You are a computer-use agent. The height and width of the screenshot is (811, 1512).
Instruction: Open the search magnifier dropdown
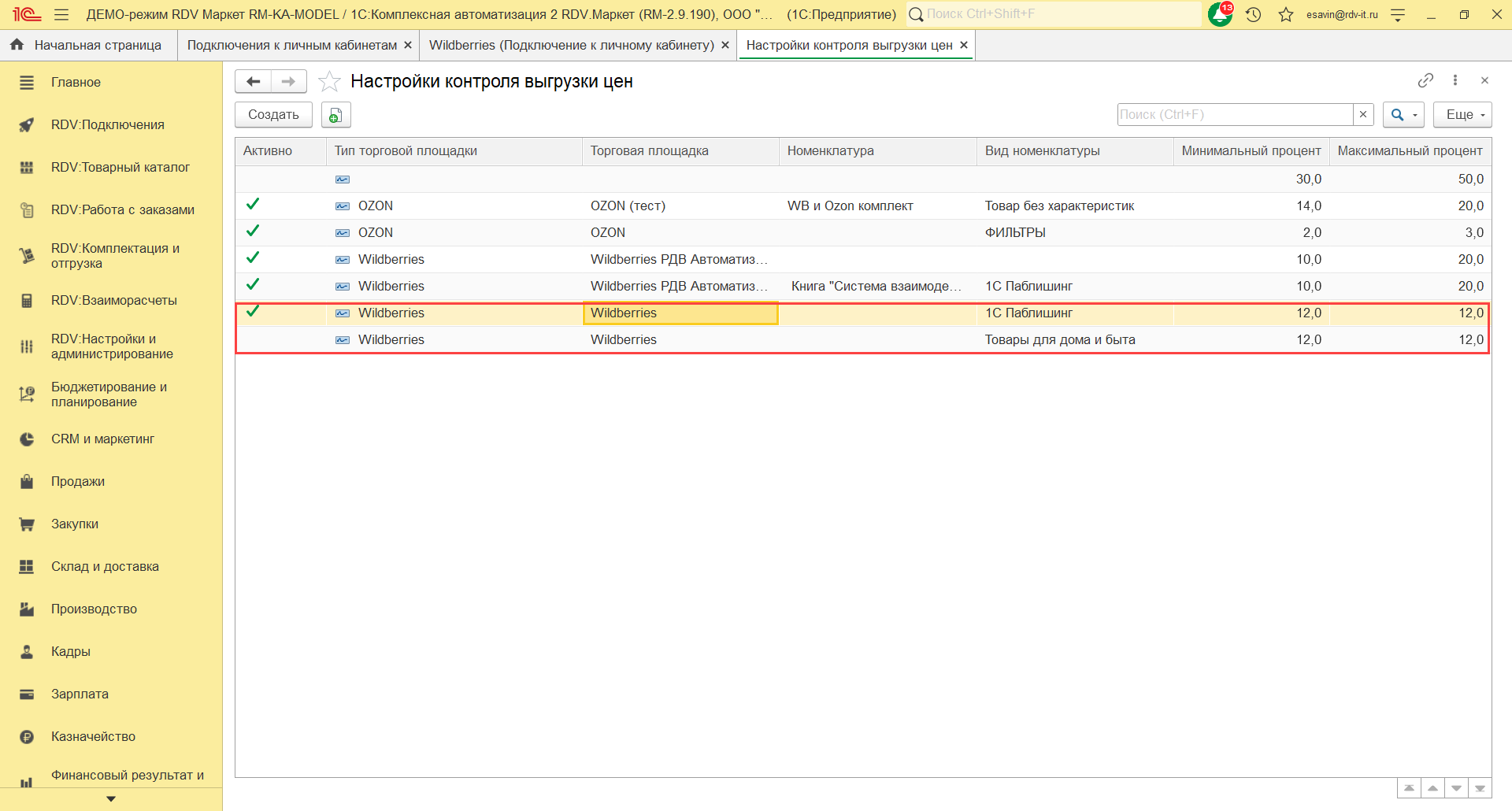coord(1403,115)
